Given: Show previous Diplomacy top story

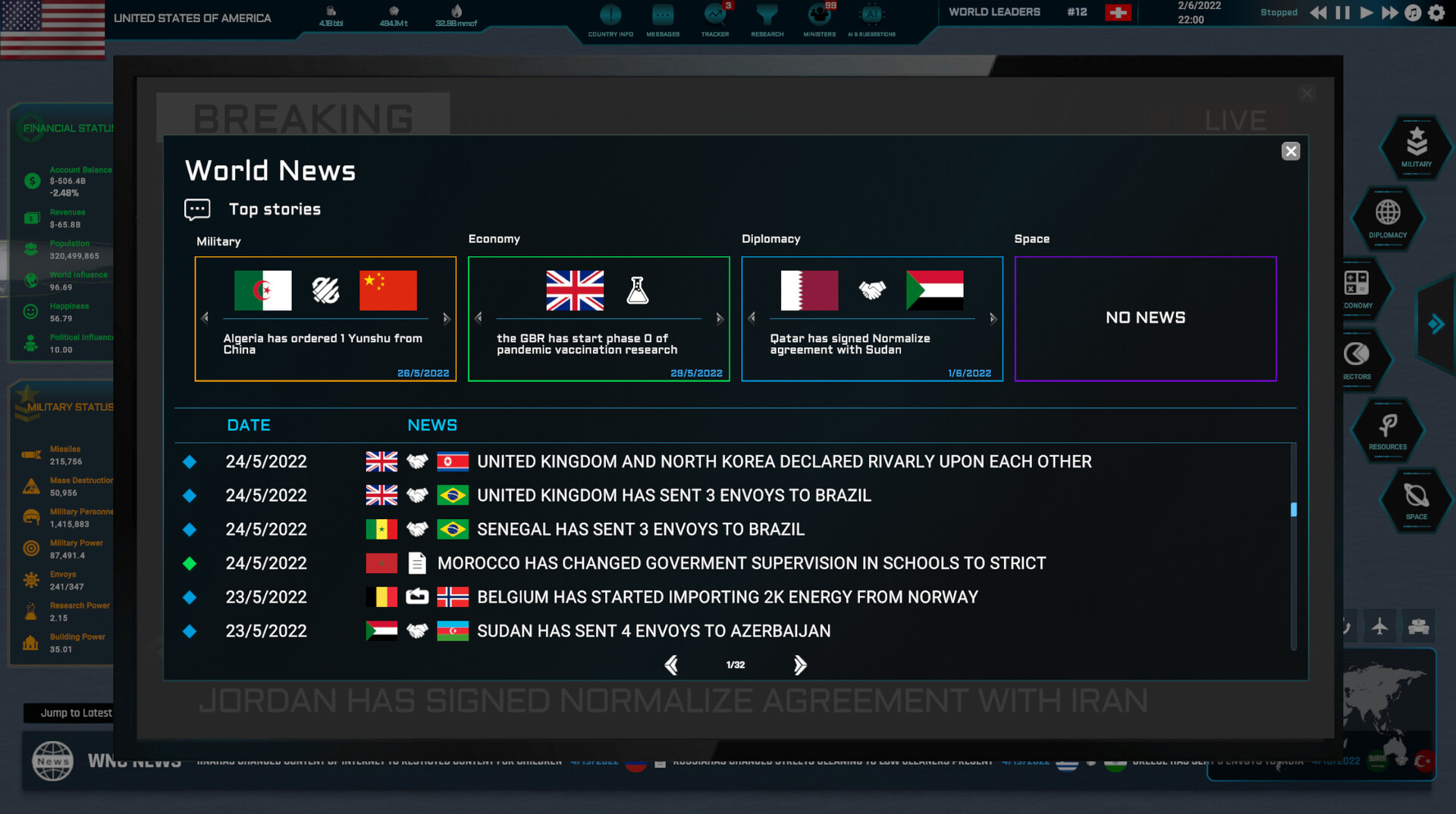Looking at the screenshot, I should [x=752, y=319].
